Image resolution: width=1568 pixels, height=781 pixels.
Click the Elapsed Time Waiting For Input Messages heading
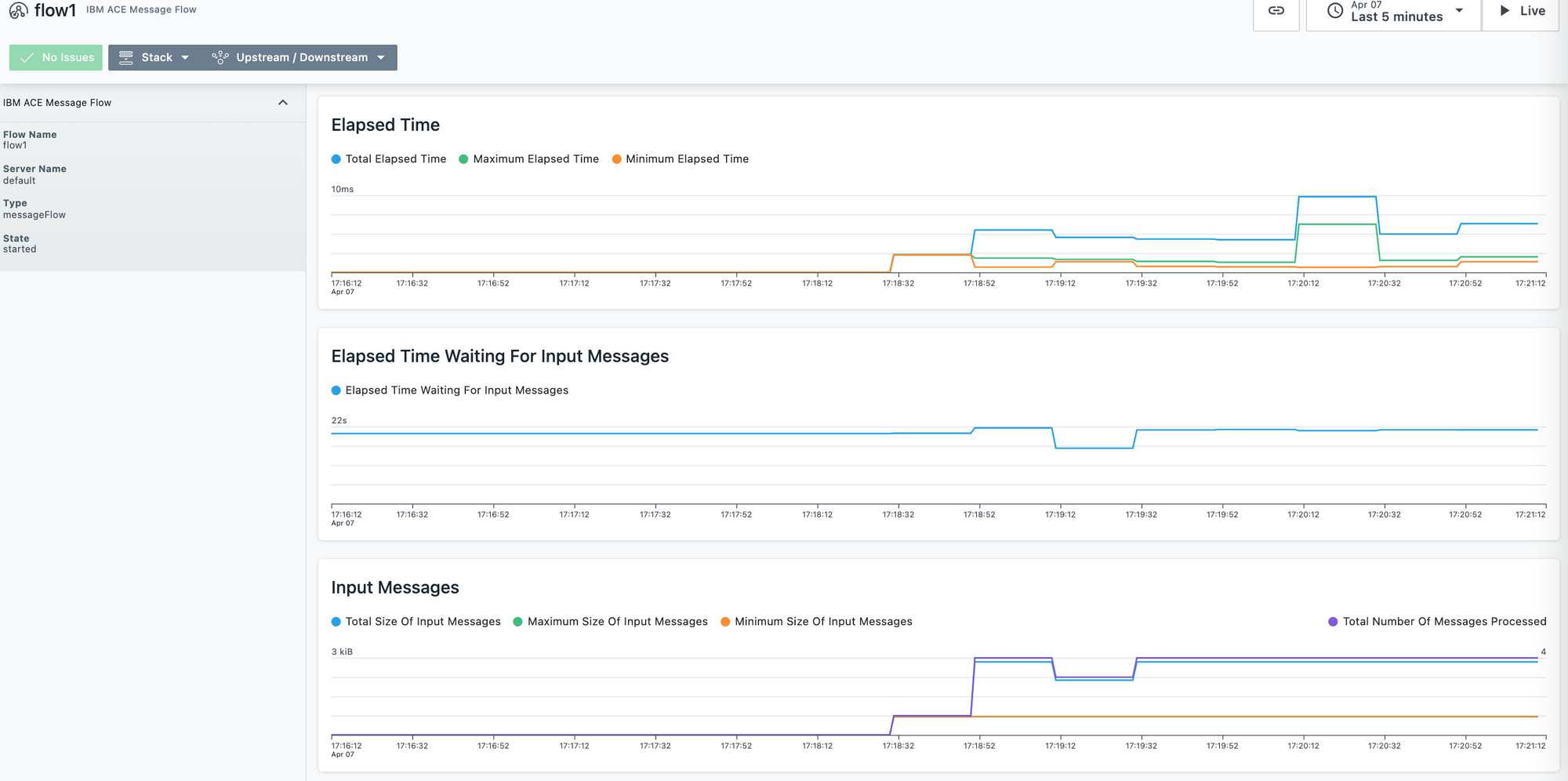click(x=500, y=357)
